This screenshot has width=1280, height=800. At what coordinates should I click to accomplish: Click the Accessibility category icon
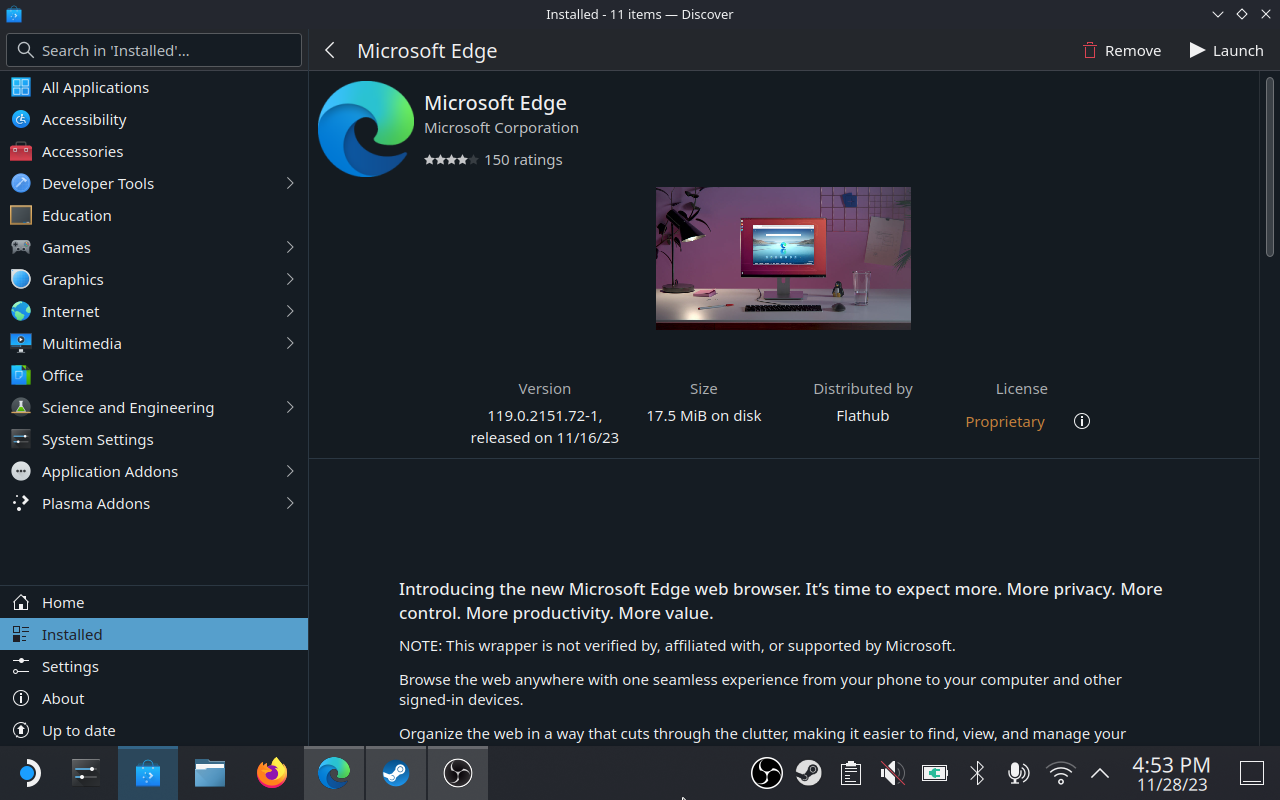click(x=21, y=119)
